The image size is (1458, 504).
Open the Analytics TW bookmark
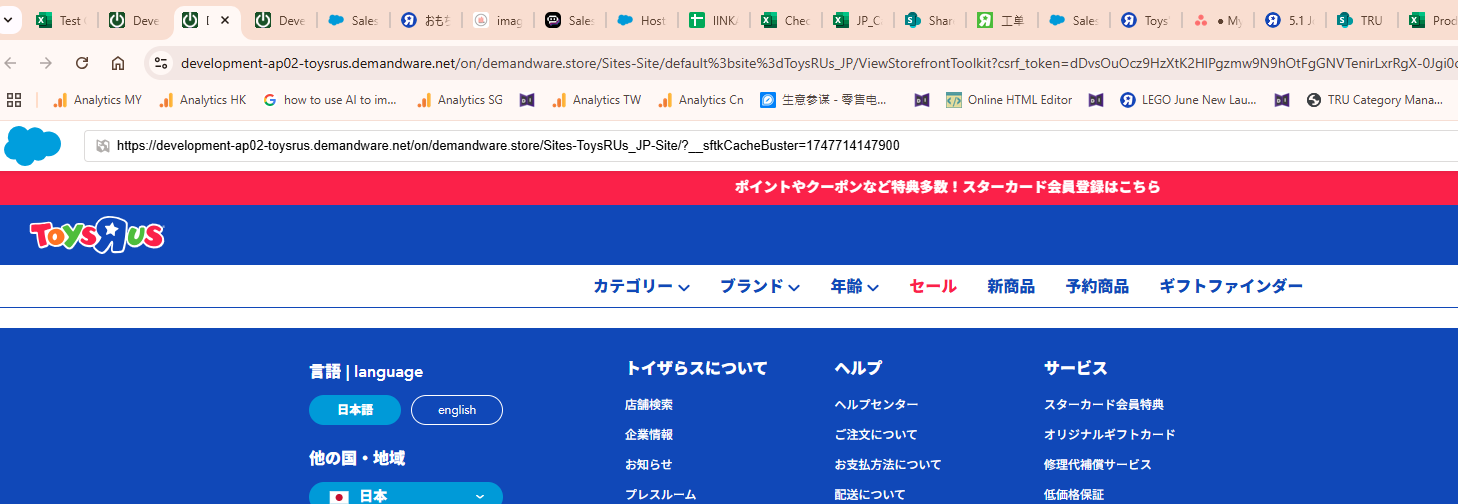point(596,100)
